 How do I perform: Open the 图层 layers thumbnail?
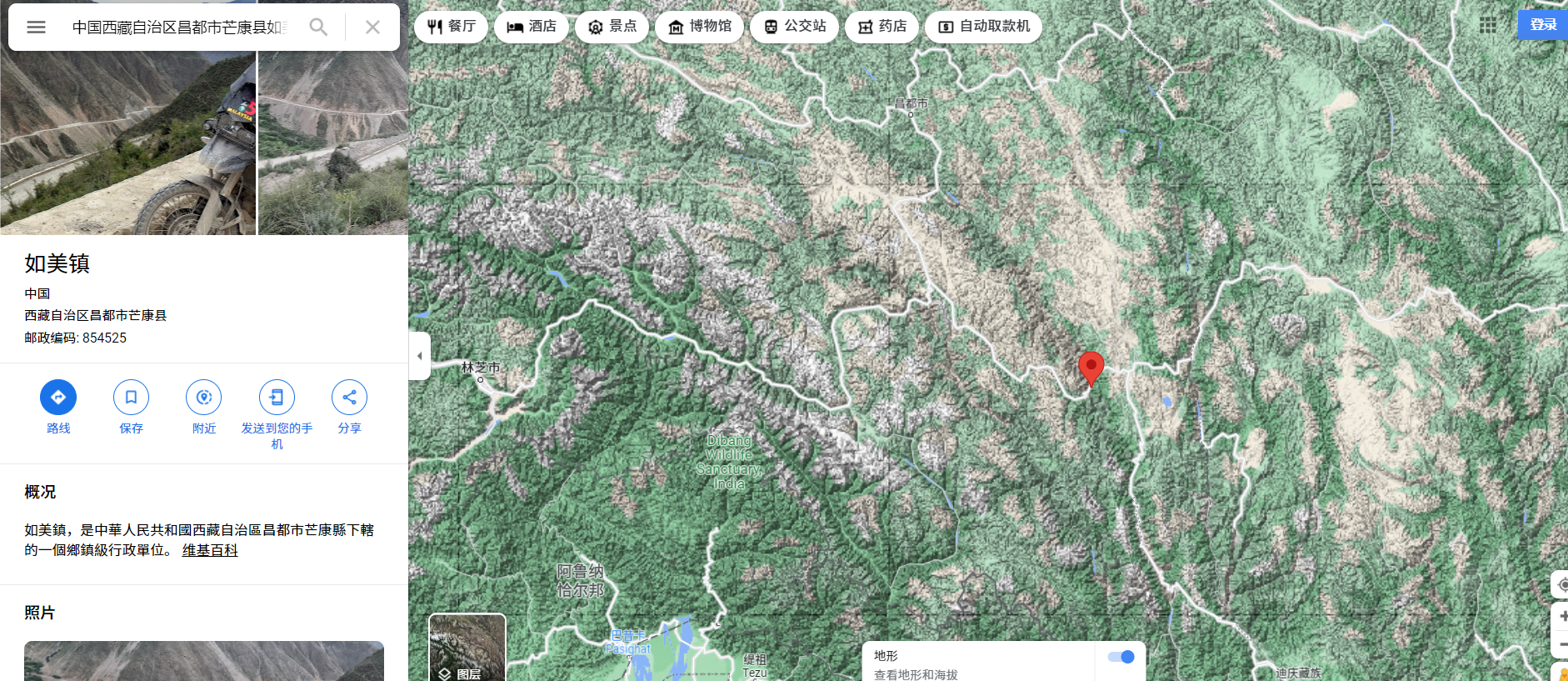click(467, 648)
